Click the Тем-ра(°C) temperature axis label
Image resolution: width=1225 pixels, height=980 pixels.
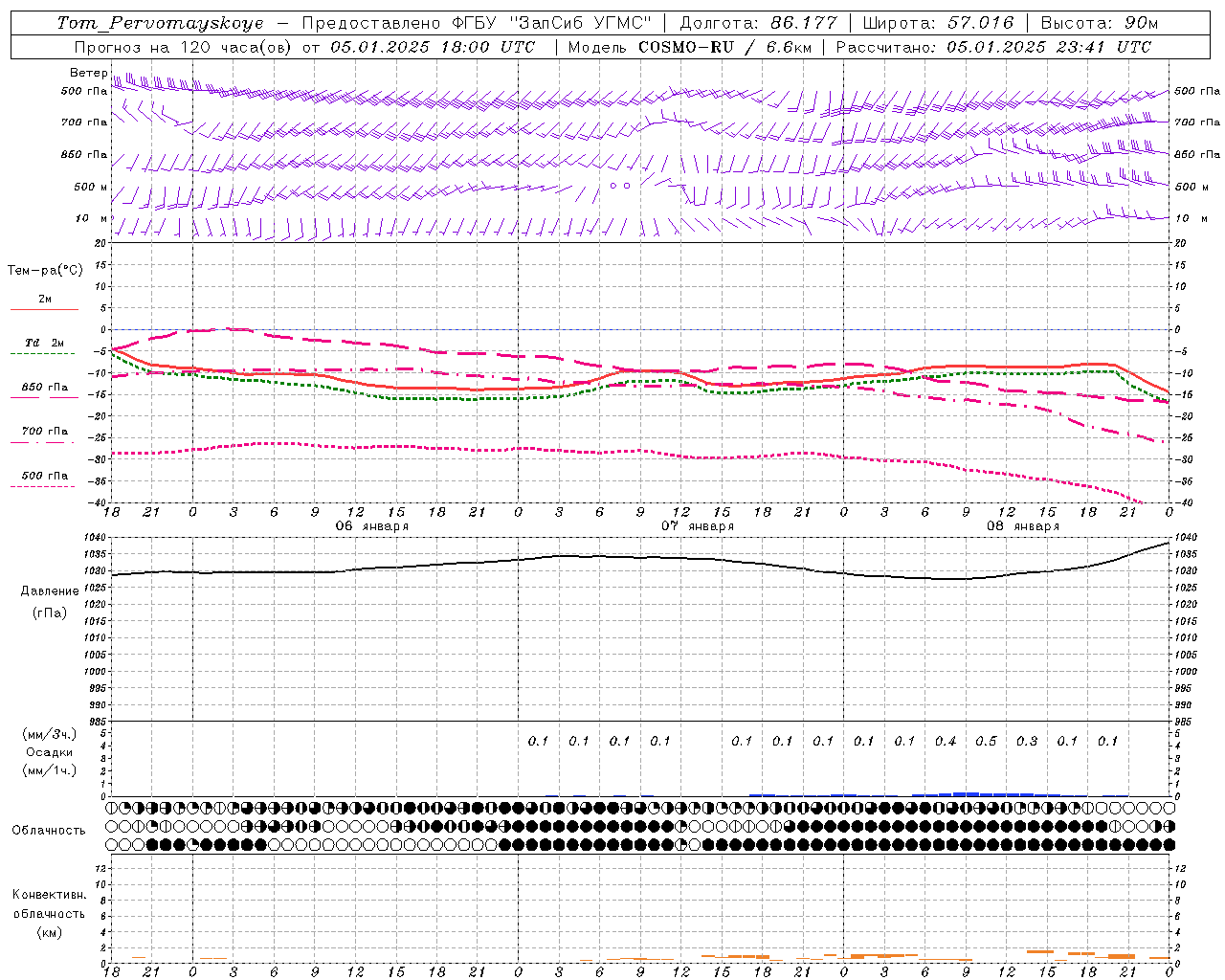pos(45,271)
